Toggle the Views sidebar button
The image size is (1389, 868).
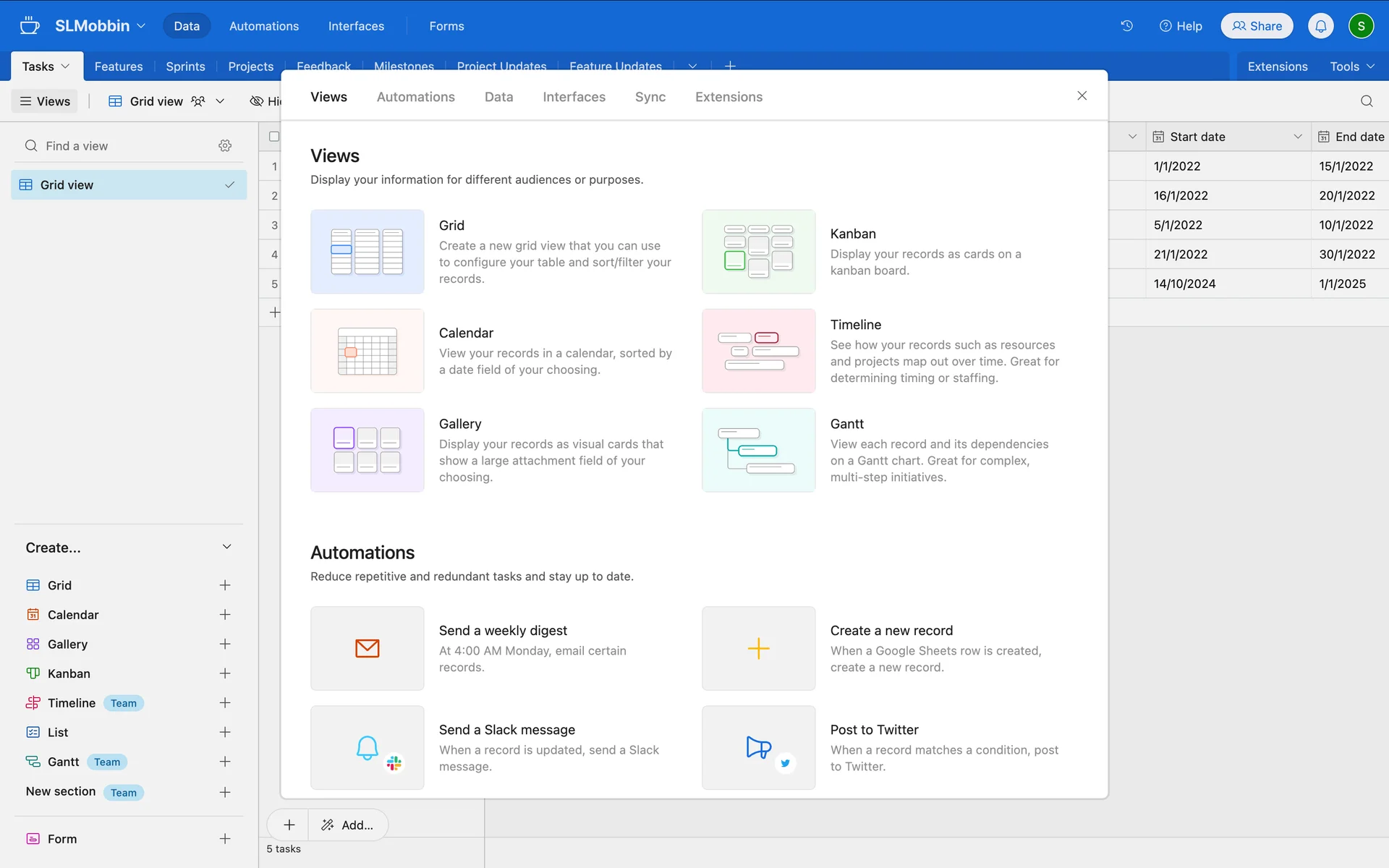coord(45,101)
